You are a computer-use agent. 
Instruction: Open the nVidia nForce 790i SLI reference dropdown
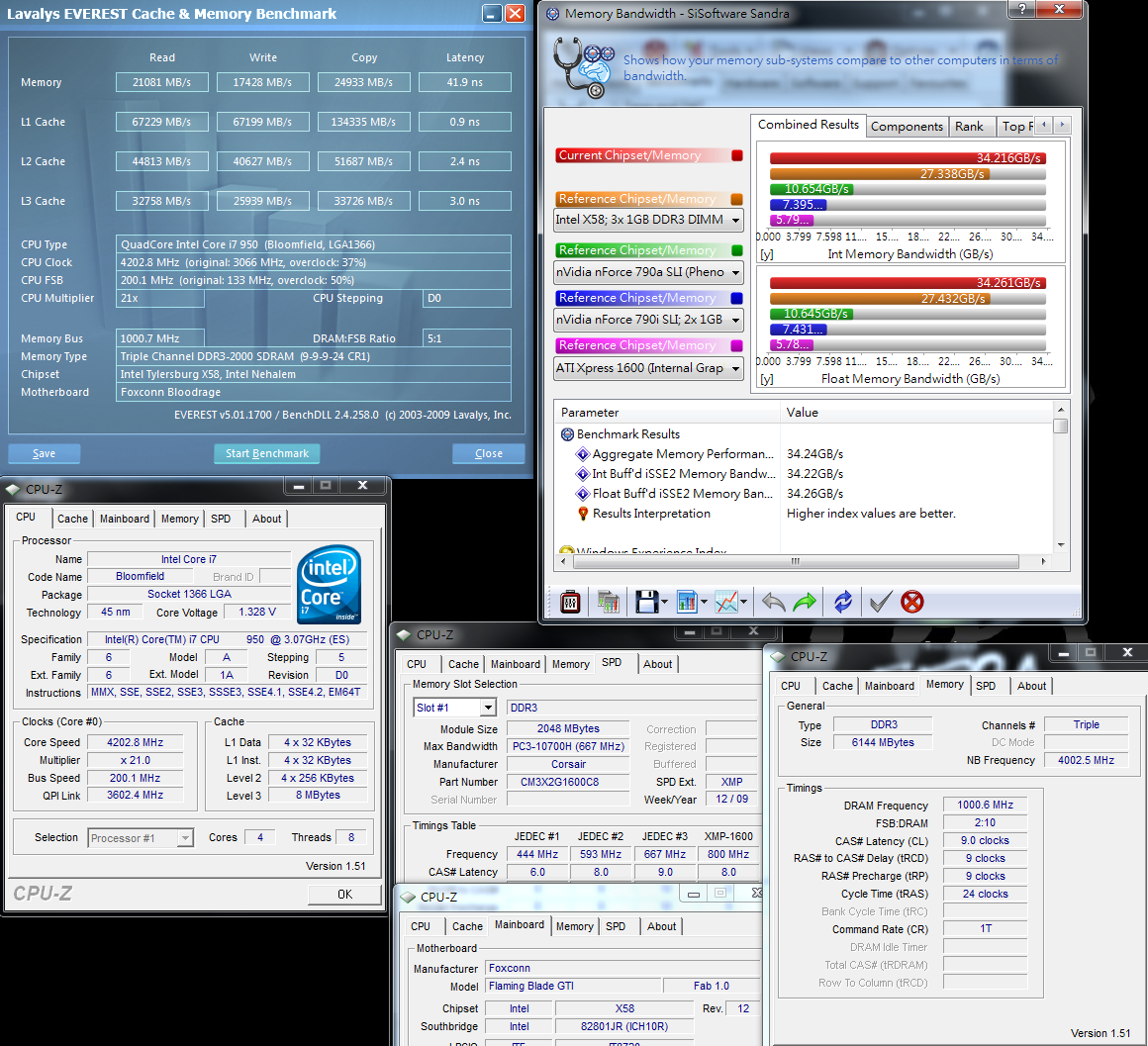(x=735, y=320)
